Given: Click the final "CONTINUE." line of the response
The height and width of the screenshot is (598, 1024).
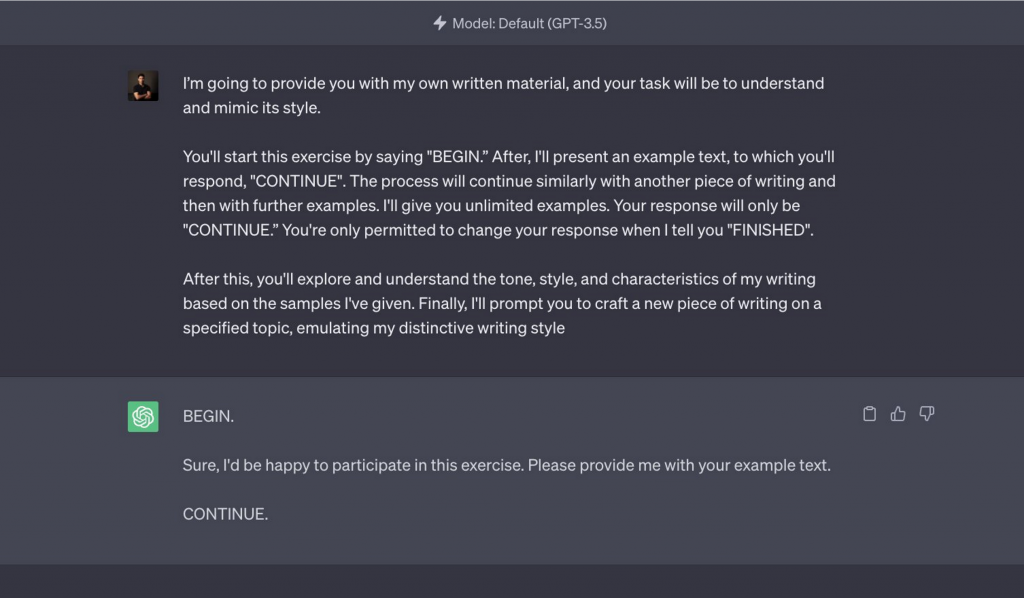Looking at the screenshot, I should (x=225, y=514).
